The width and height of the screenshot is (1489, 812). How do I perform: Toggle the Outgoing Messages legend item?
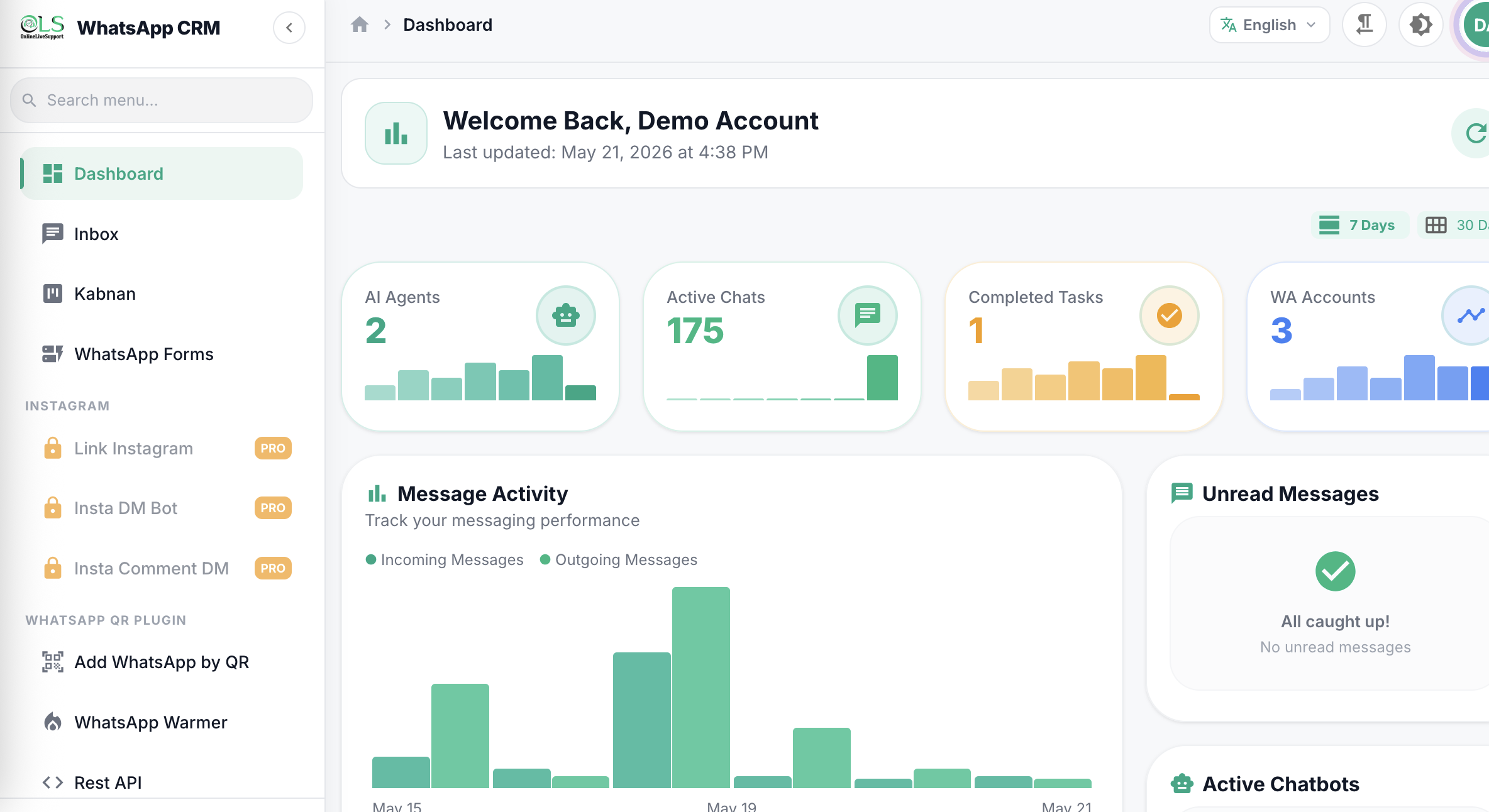click(x=619, y=560)
